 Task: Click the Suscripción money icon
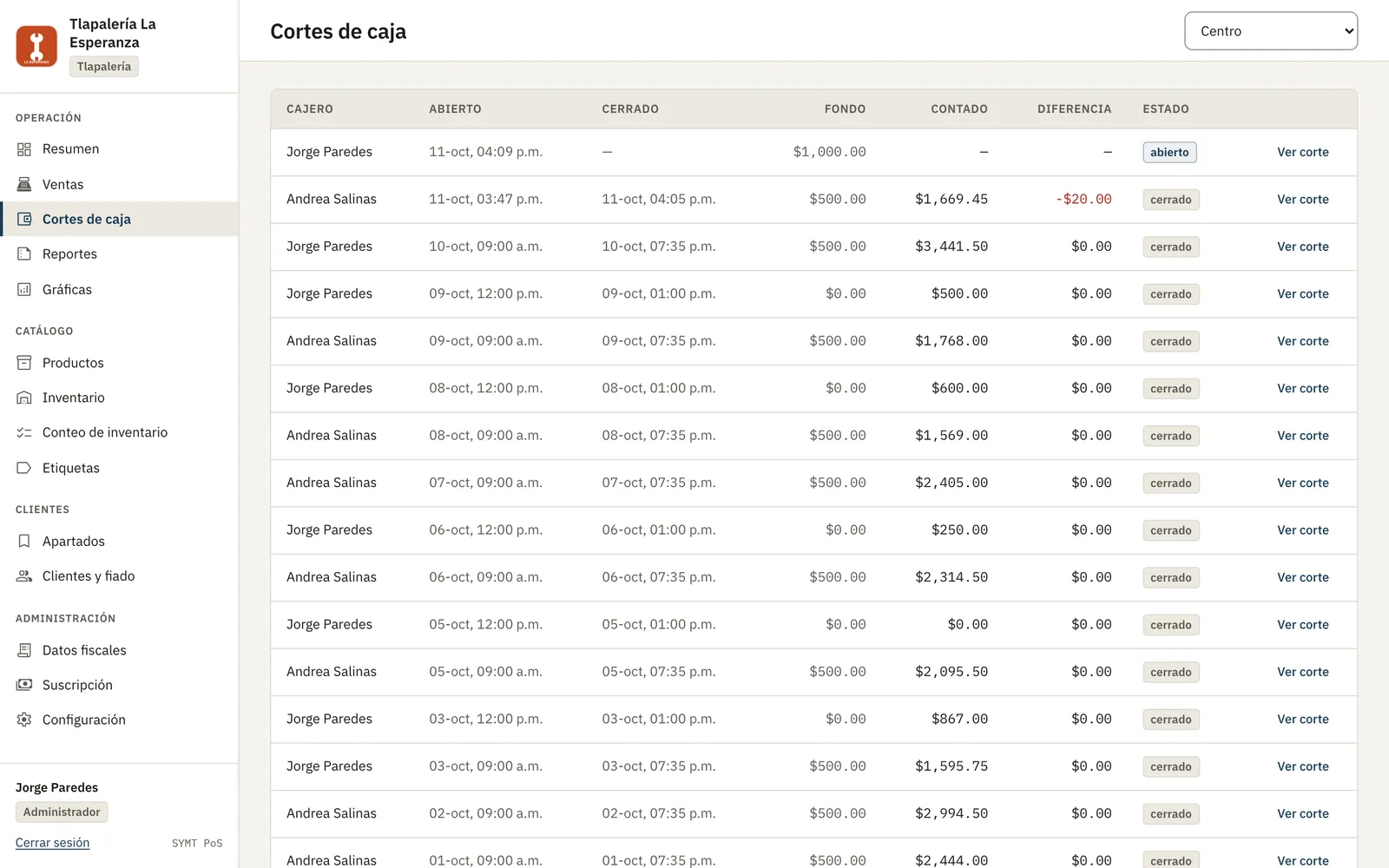click(x=24, y=685)
